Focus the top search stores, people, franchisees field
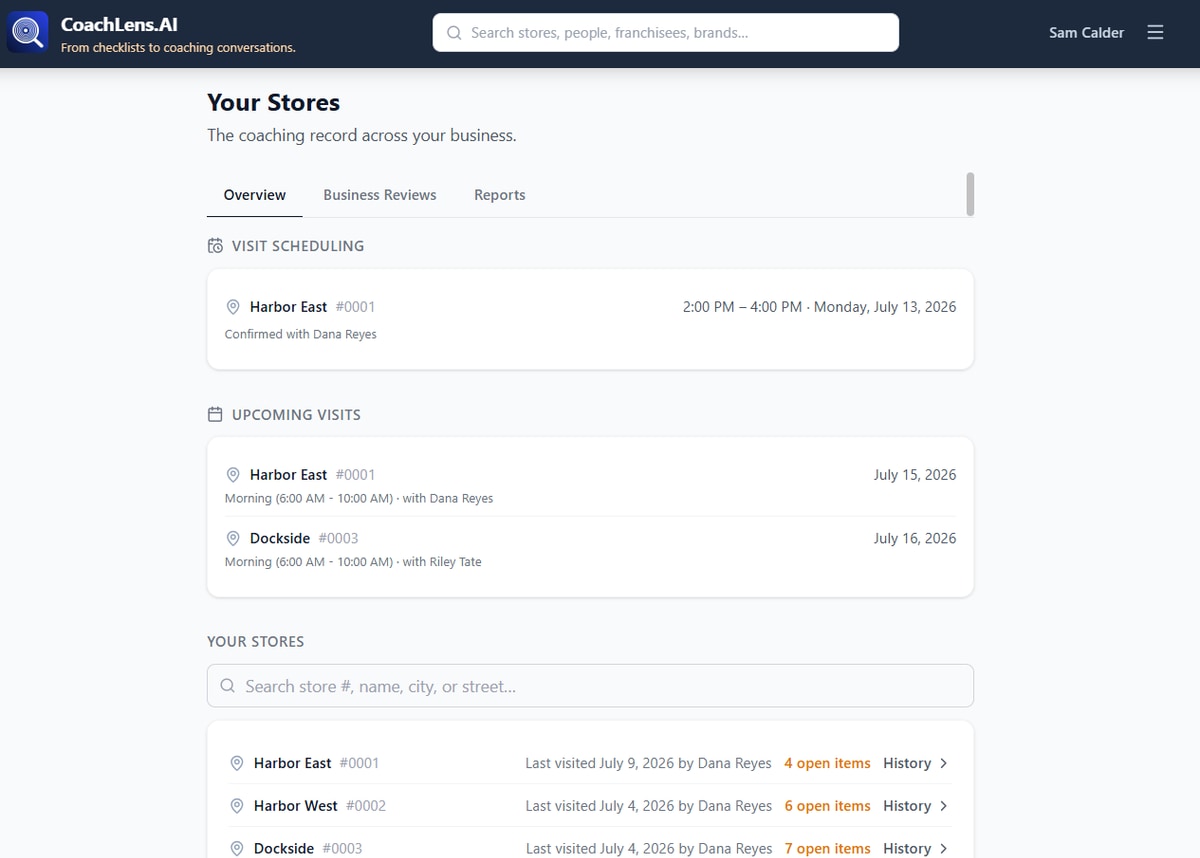Screen dimensions: 1200x858 (x=666, y=33)
